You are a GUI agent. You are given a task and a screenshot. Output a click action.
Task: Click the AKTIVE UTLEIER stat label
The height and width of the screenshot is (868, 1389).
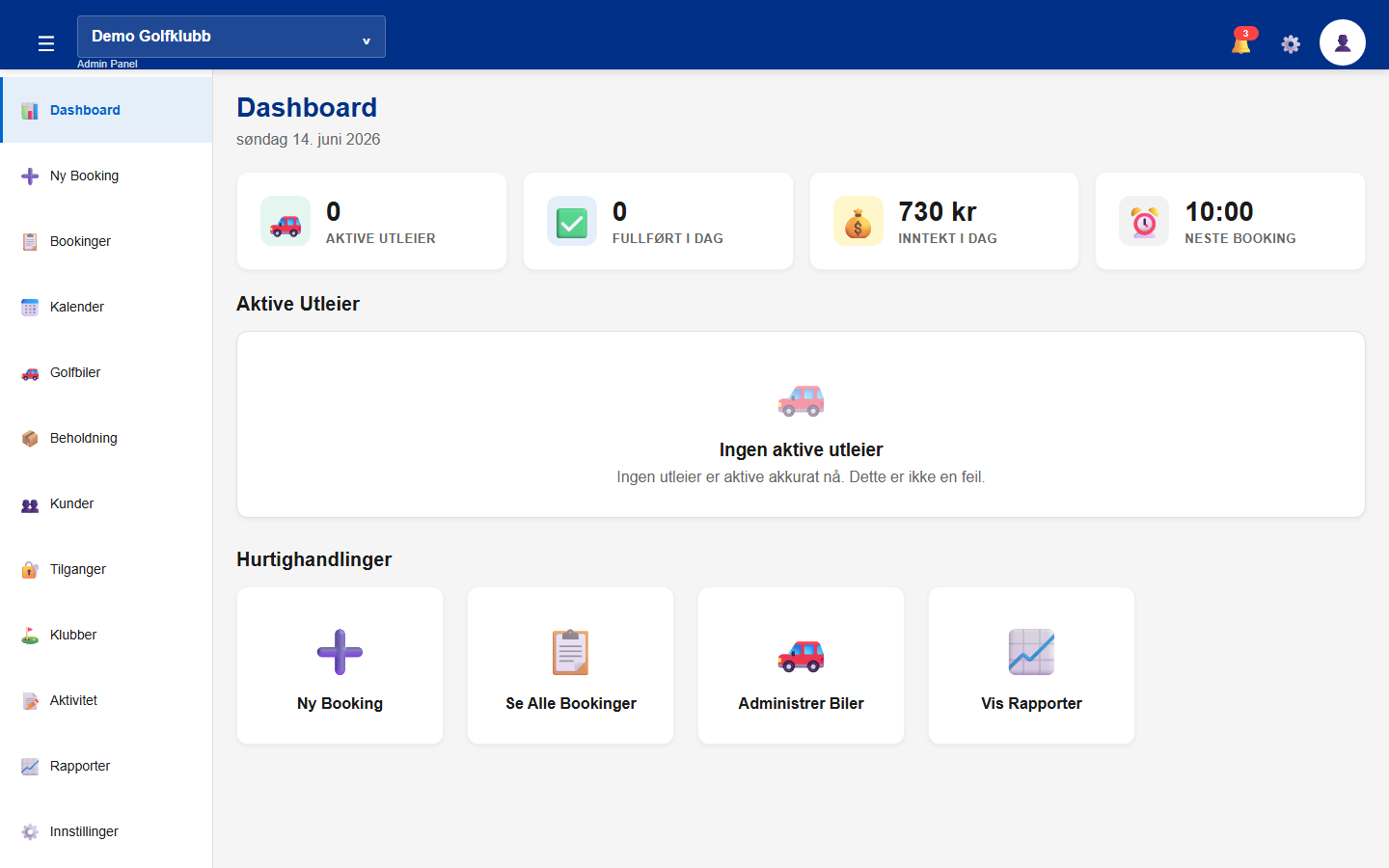[x=381, y=238]
